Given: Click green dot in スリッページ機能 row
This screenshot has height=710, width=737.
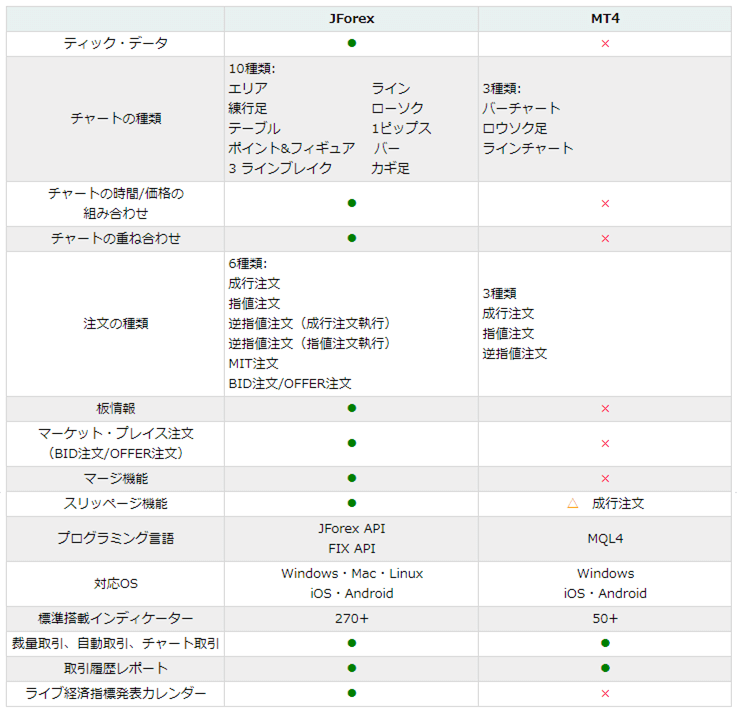Looking at the screenshot, I should click(x=352, y=503).
